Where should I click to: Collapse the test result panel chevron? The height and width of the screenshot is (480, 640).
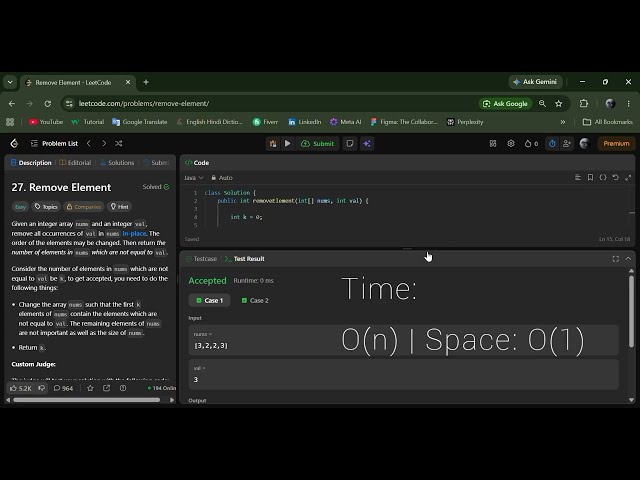pos(628,259)
